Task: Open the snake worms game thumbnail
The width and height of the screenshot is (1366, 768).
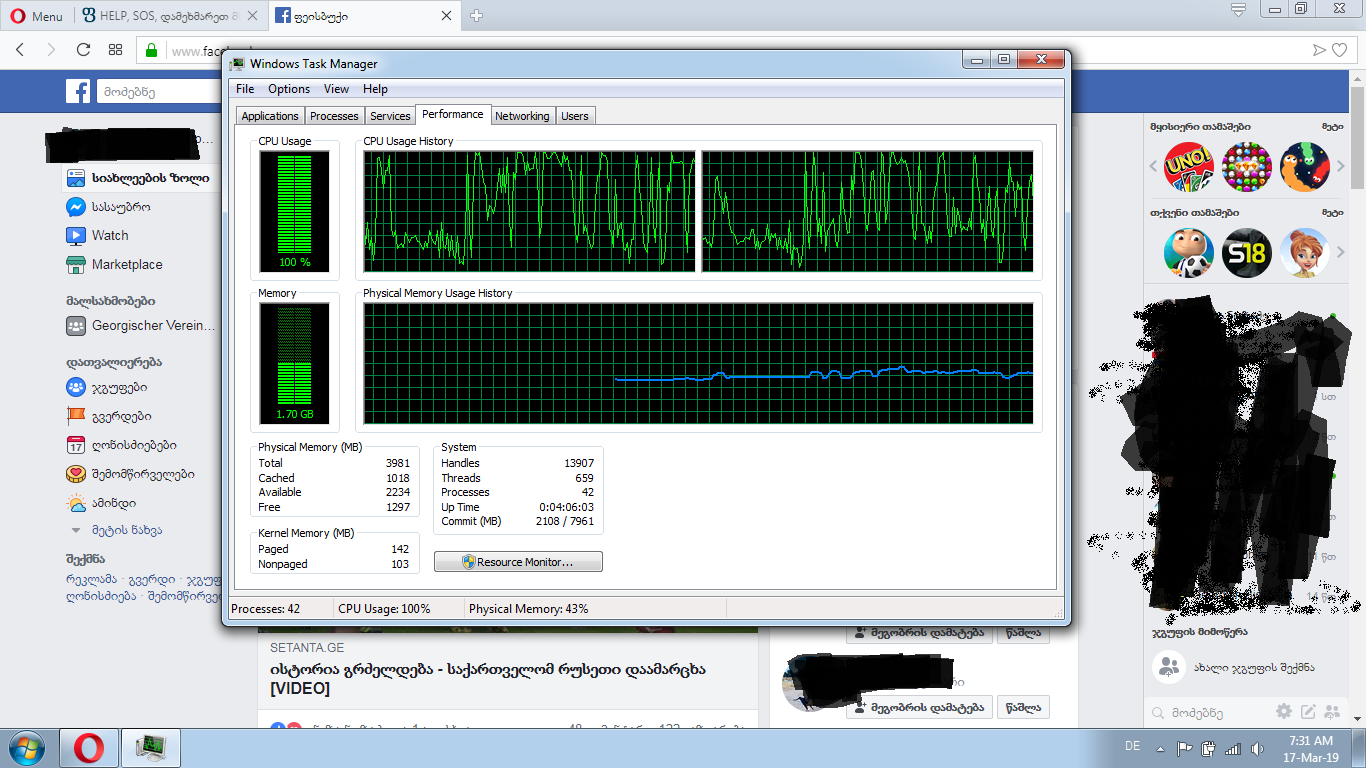Action: pos(1305,167)
